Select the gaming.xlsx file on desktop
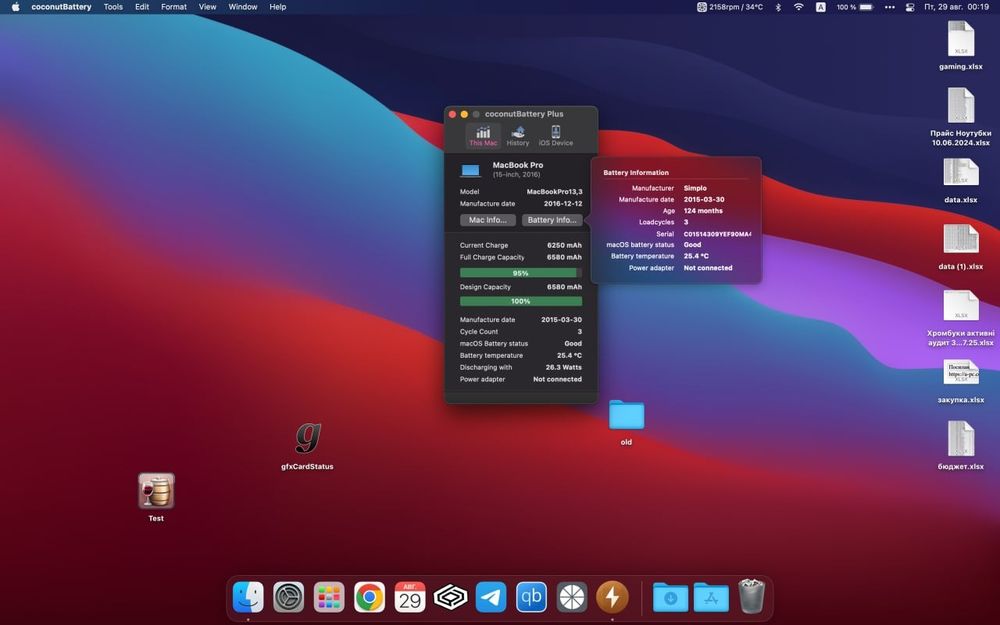 coord(961,45)
